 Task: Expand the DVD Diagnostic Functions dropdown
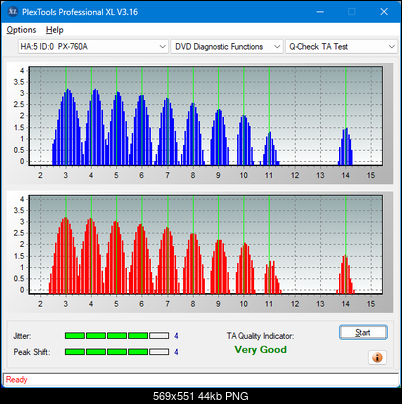(227, 47)
